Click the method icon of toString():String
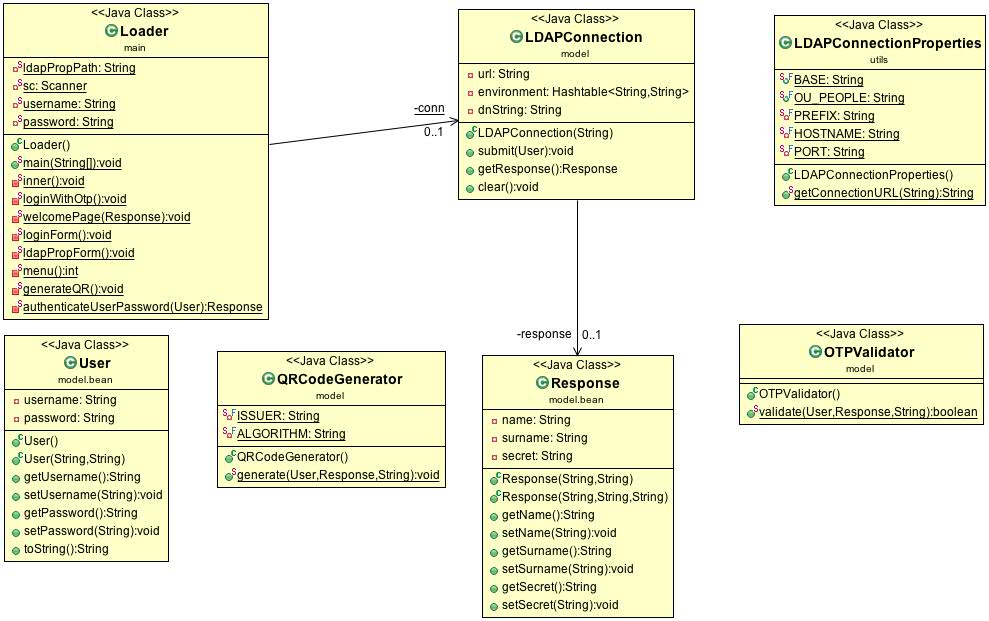Screen dimensions: 989x621 coord(16,550)
